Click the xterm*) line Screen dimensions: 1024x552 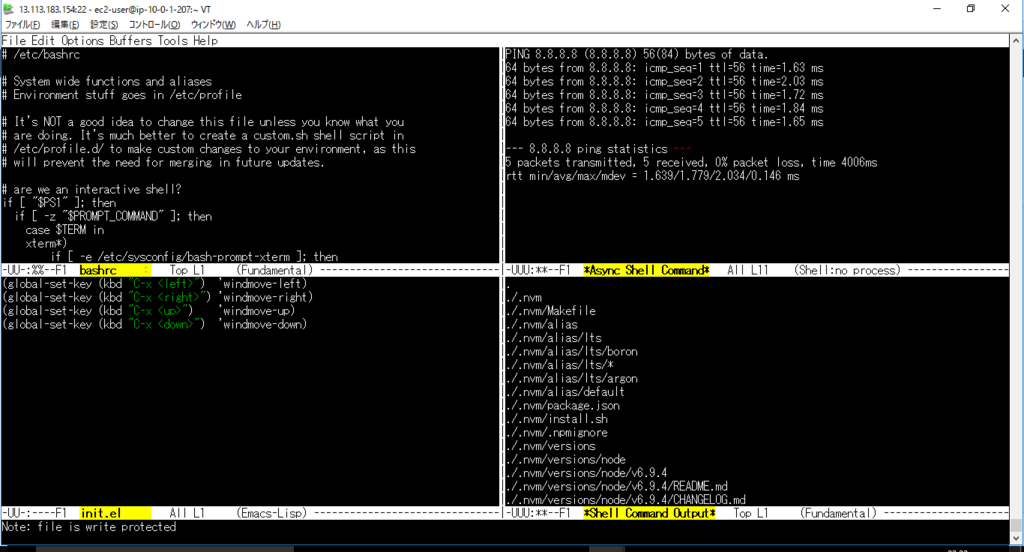46,244
